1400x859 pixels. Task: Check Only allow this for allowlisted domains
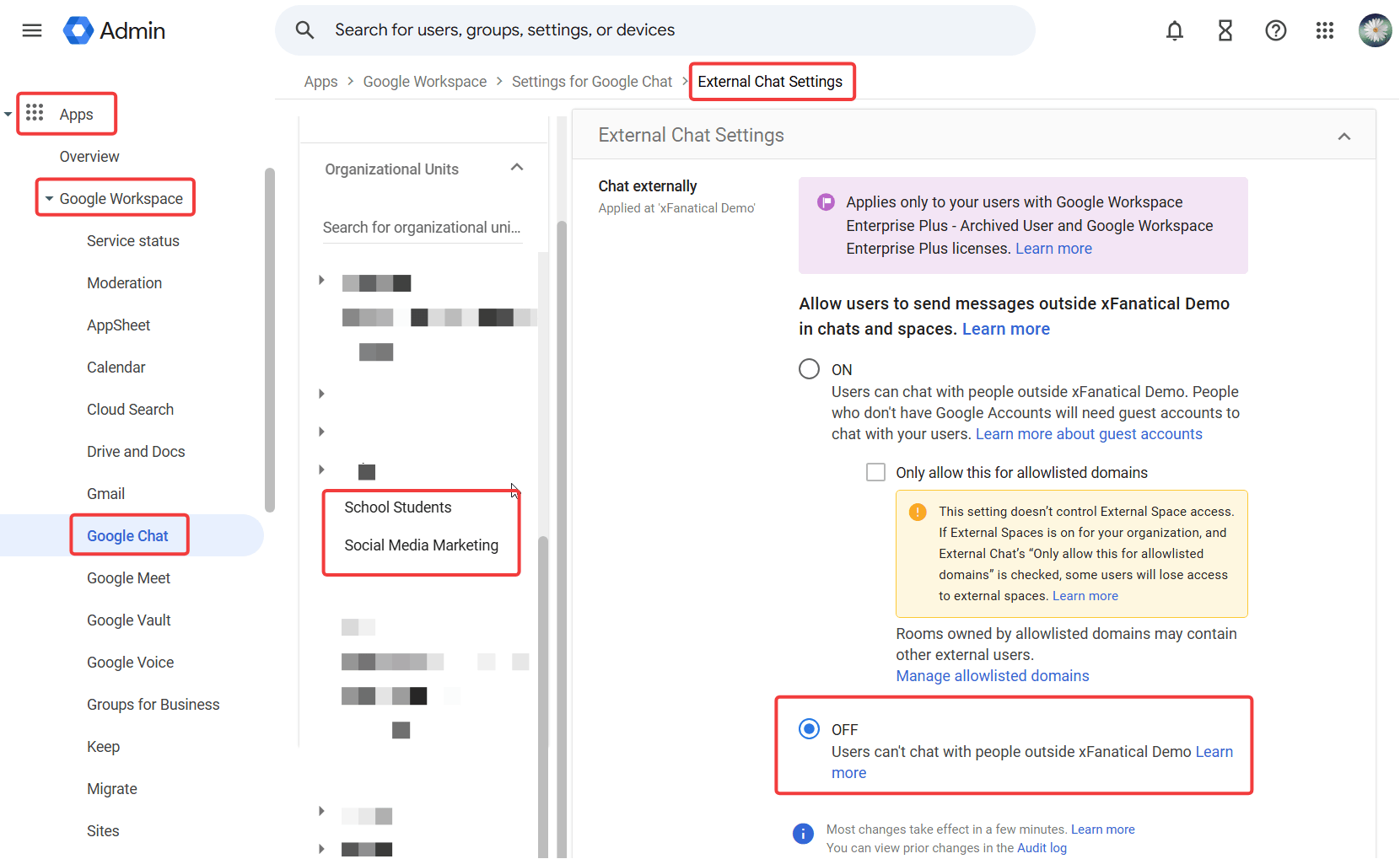pyautogui.click(x=875, y=472)
